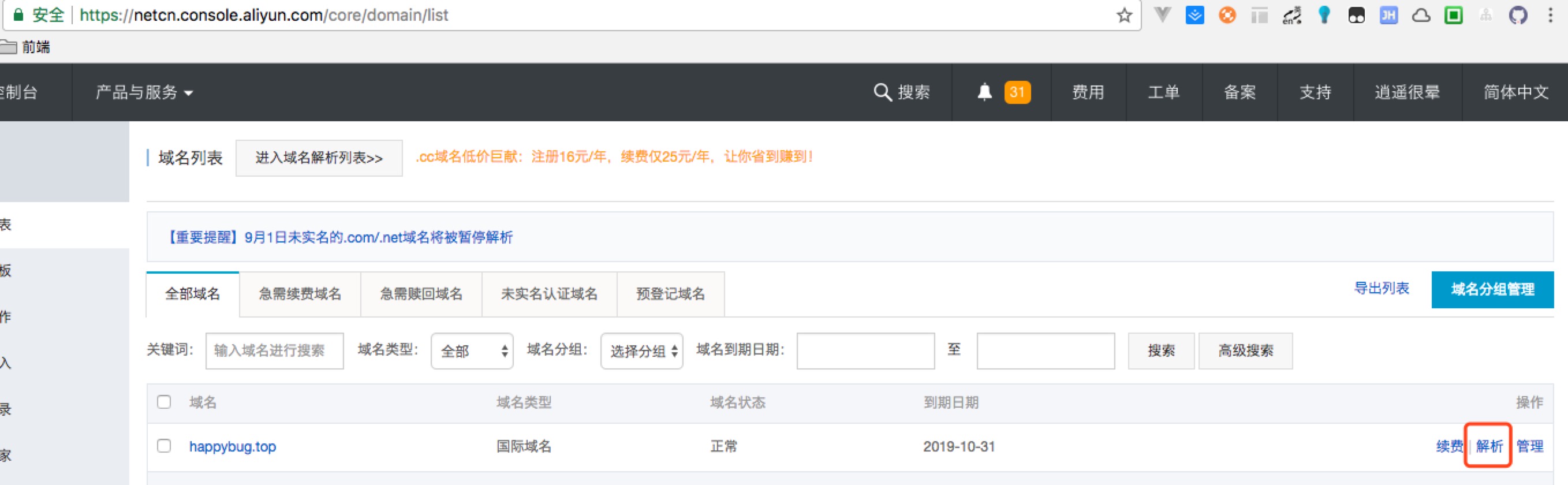Open 支持 in the top navbar
The height and width of the screenshot is (485, 1568).
pos(1315,92)
